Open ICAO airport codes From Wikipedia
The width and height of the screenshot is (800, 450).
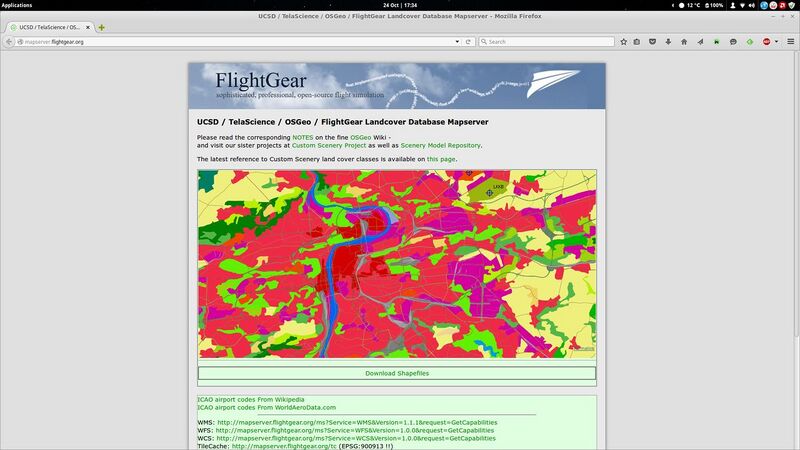(251, 399)
